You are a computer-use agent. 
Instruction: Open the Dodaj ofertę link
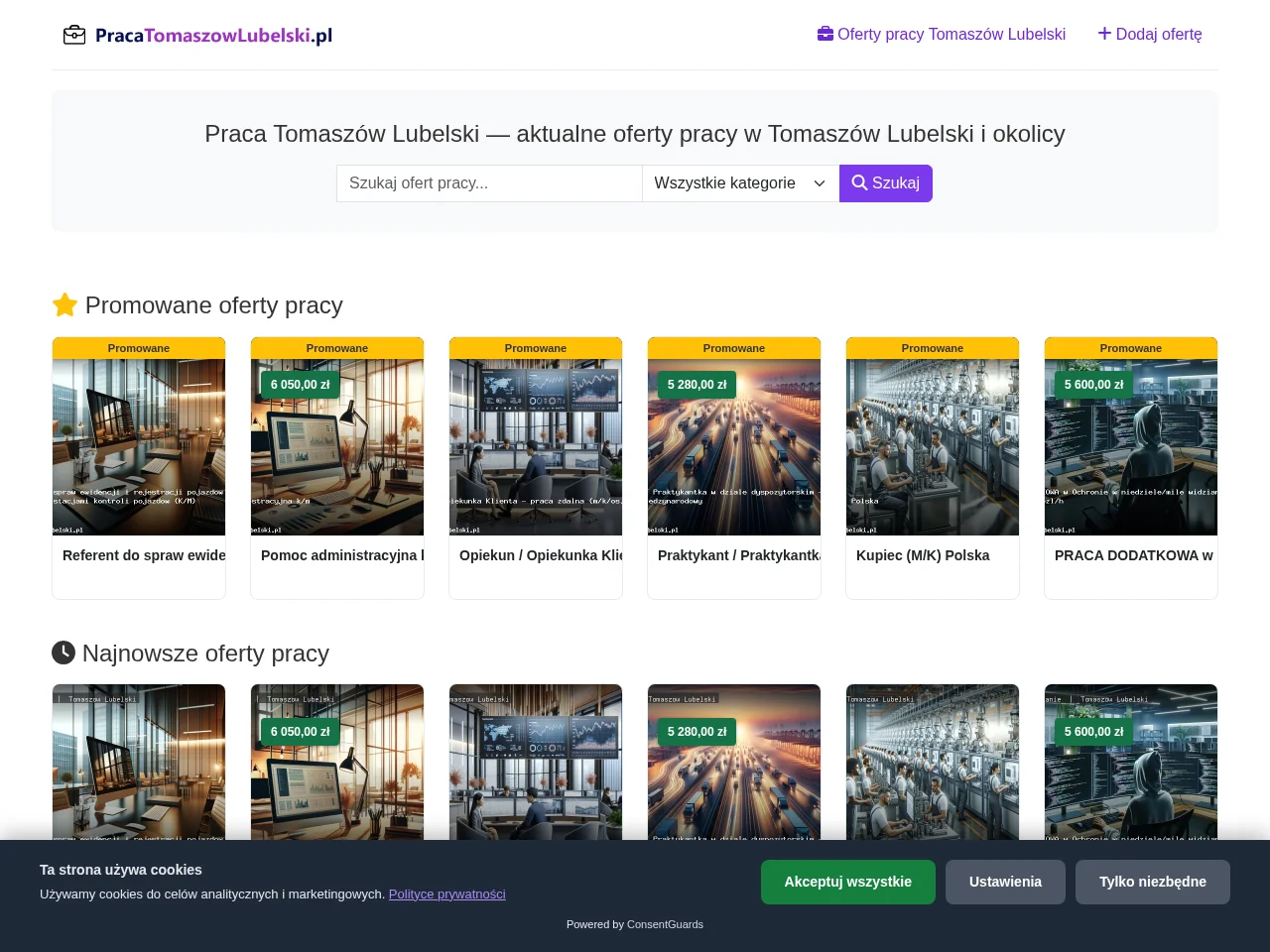pyautogui.click(x=1150, y=35)
